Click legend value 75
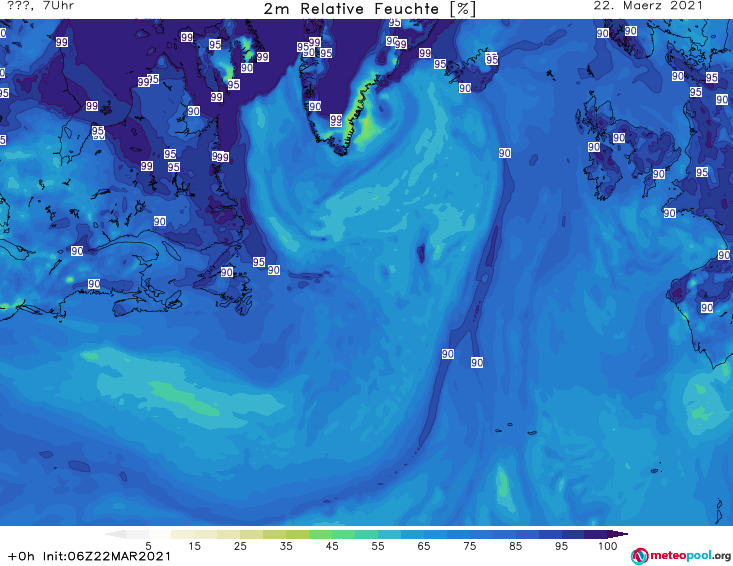Image resolution: width=733 pixels, height=566 pixels. point(470,546)
